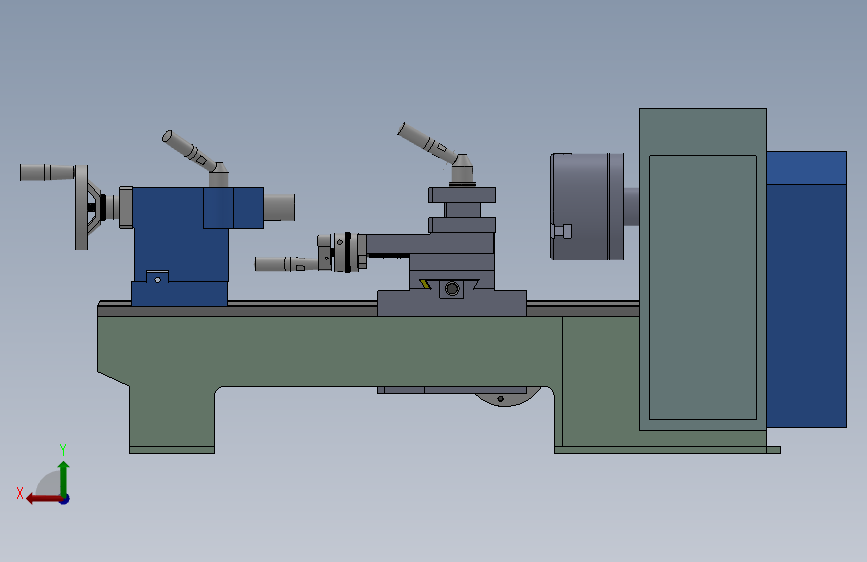This screenshot has width=867, height=562.
Task: Select the blue motor housing behind headstock
Action: pyautogui.click(x=806, y=289)
